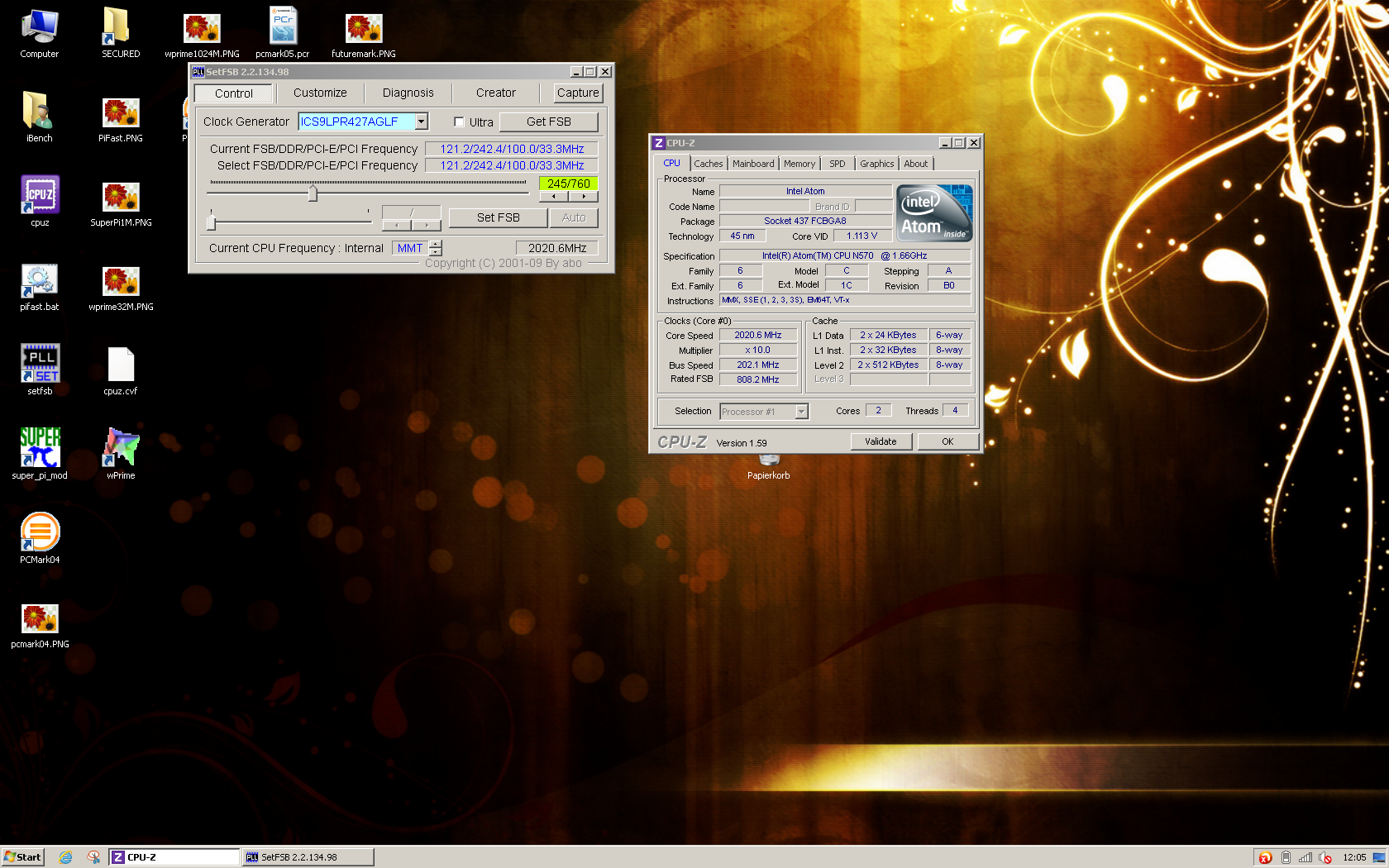Click the wireless signal tray icon
Image resolution: width=1389 pixels, height=868 pixels.
coord(1305,857)
